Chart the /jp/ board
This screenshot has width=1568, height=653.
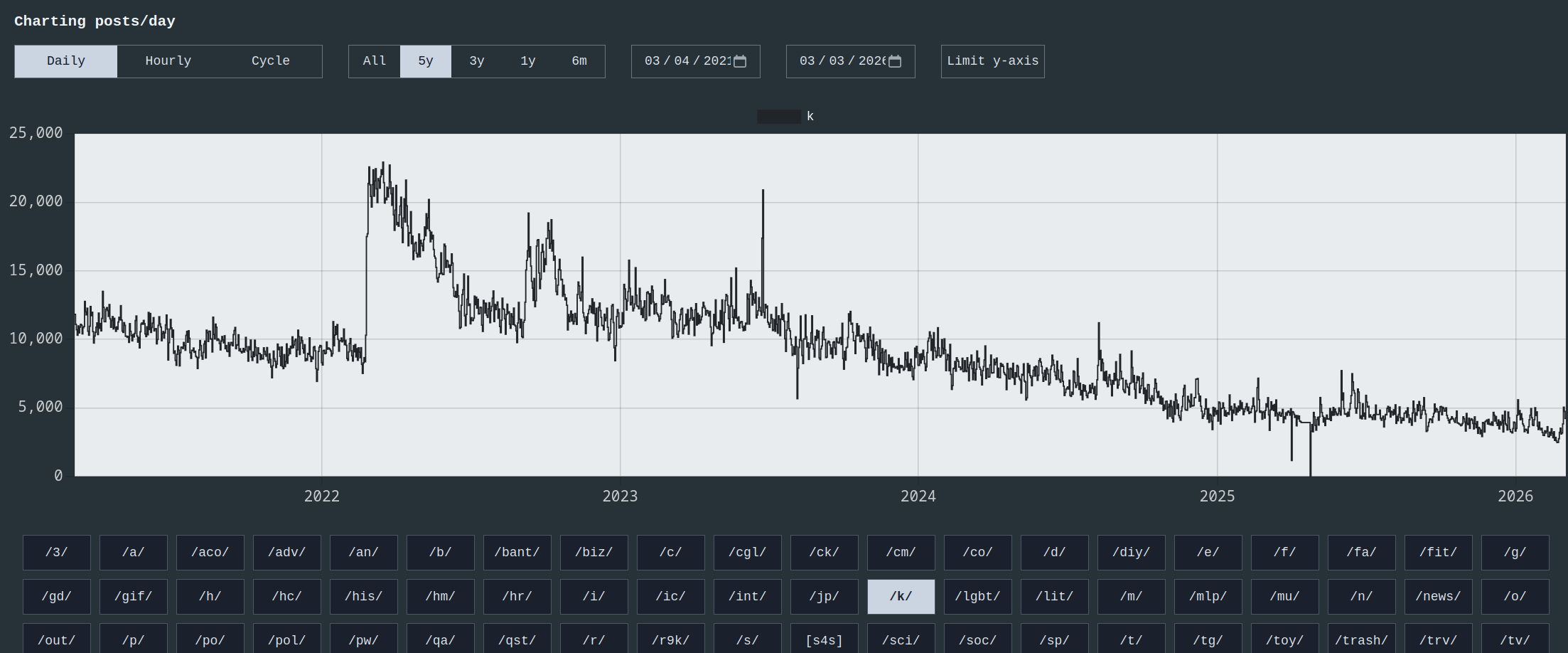[825, 597]
